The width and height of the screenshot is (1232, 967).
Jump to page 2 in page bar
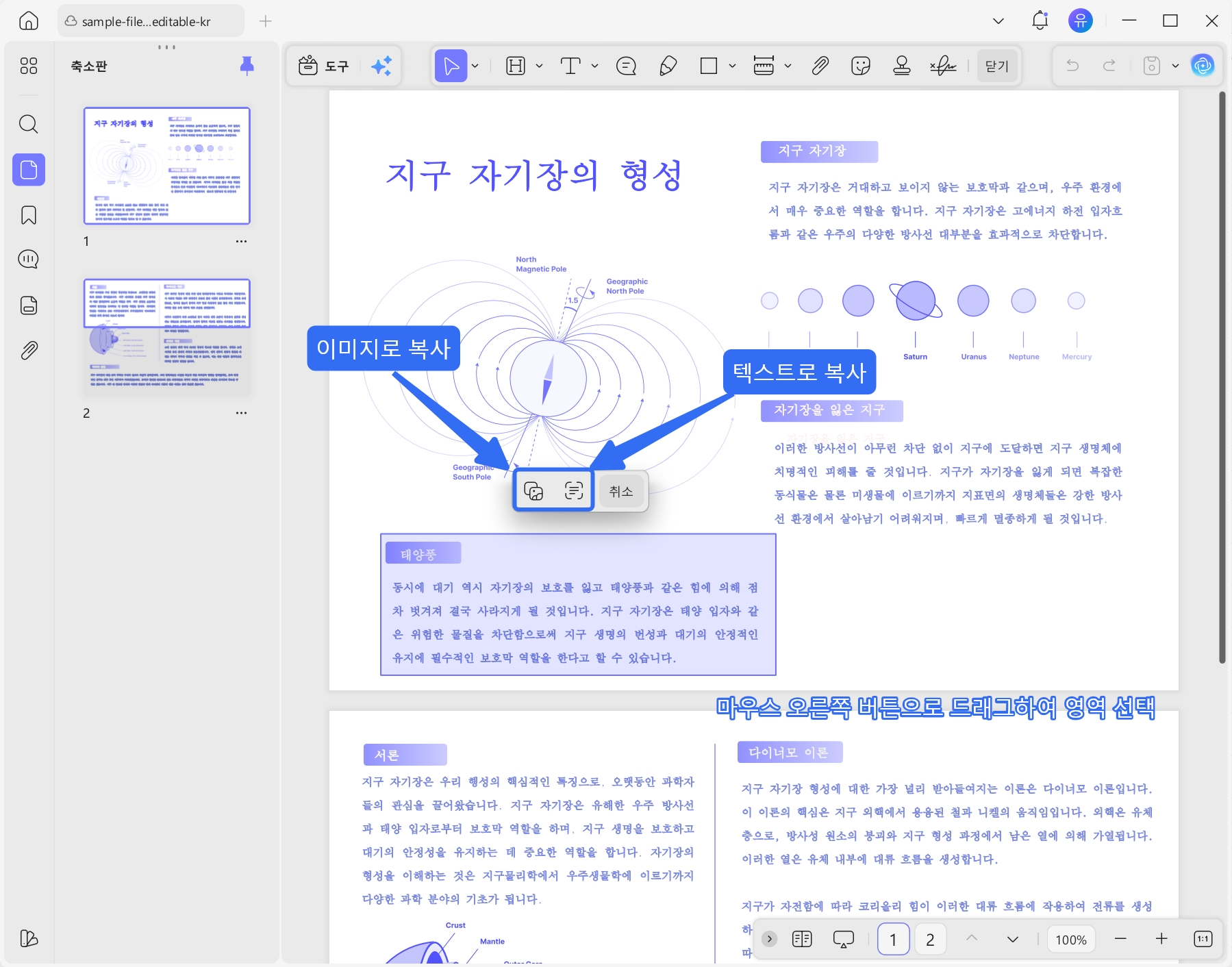click(x=930, y=939)
